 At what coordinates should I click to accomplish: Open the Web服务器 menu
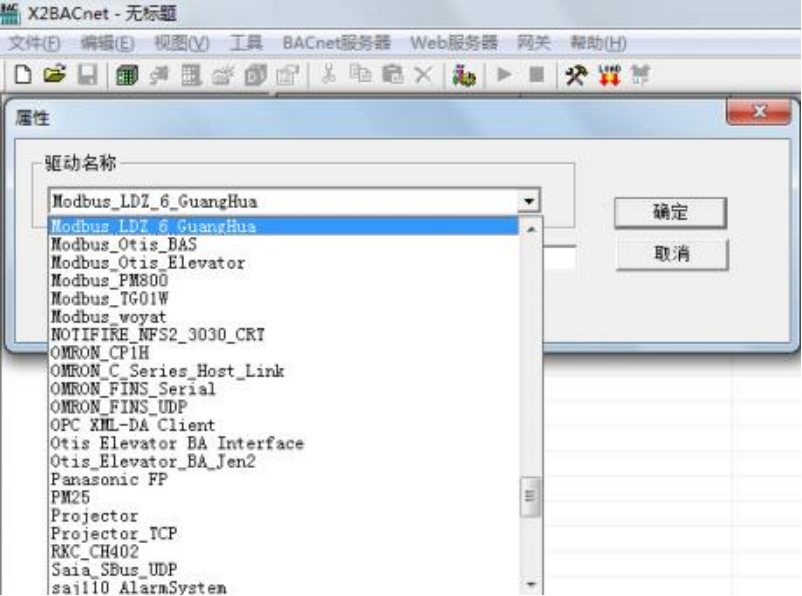(454, 43)
